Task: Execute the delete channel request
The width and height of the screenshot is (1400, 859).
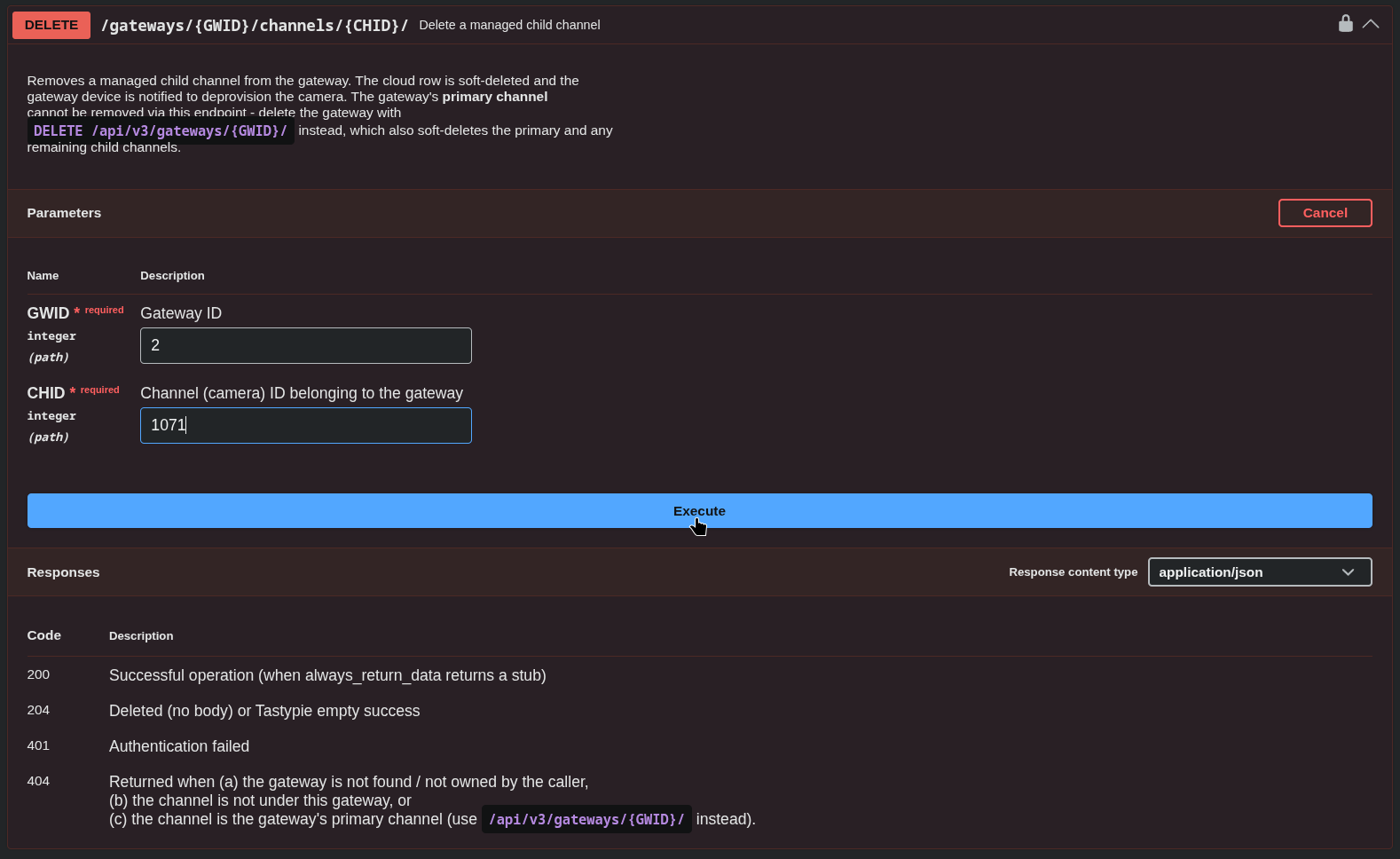Action: 699,511
